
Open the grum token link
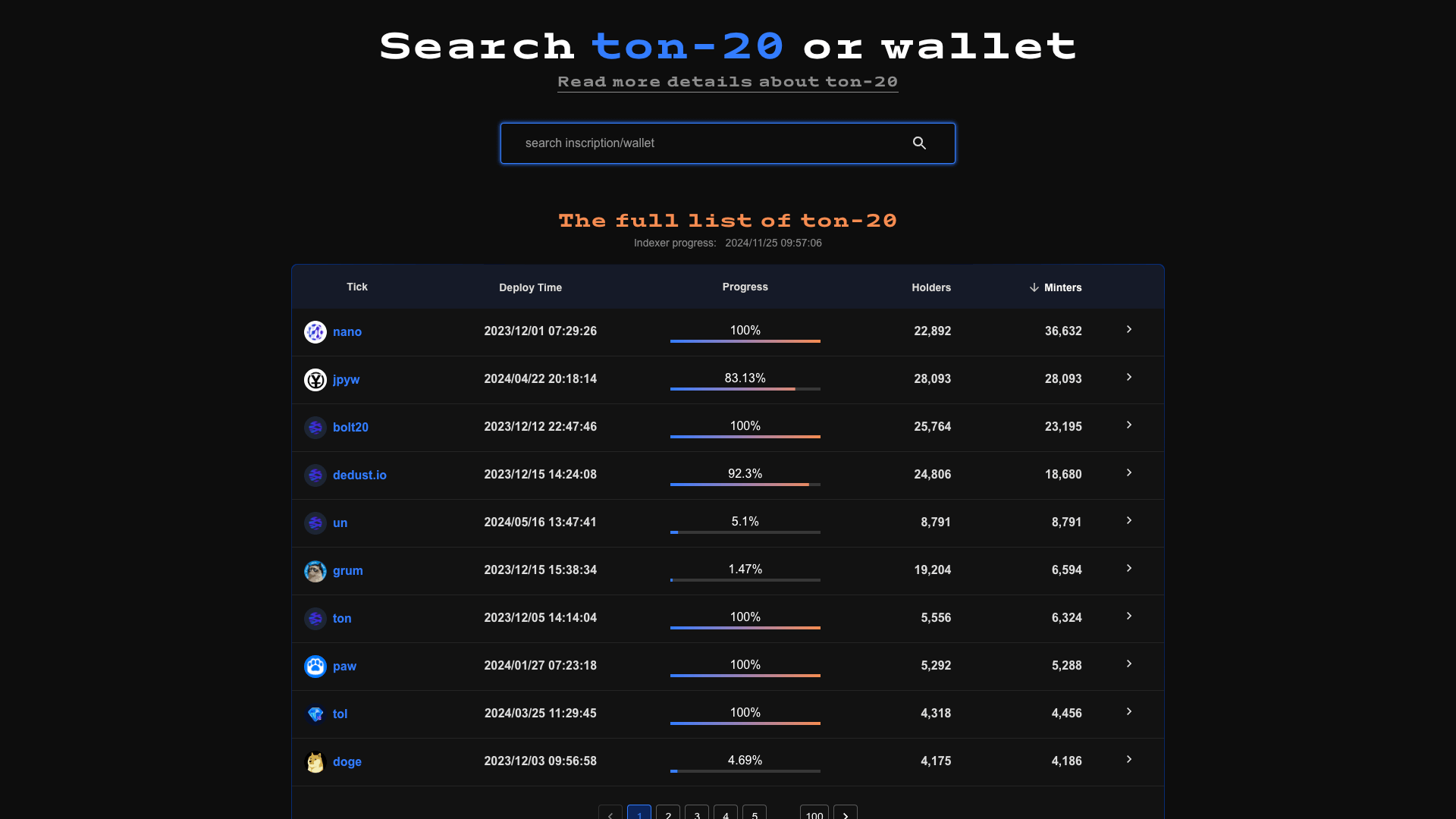coord(347,571)
